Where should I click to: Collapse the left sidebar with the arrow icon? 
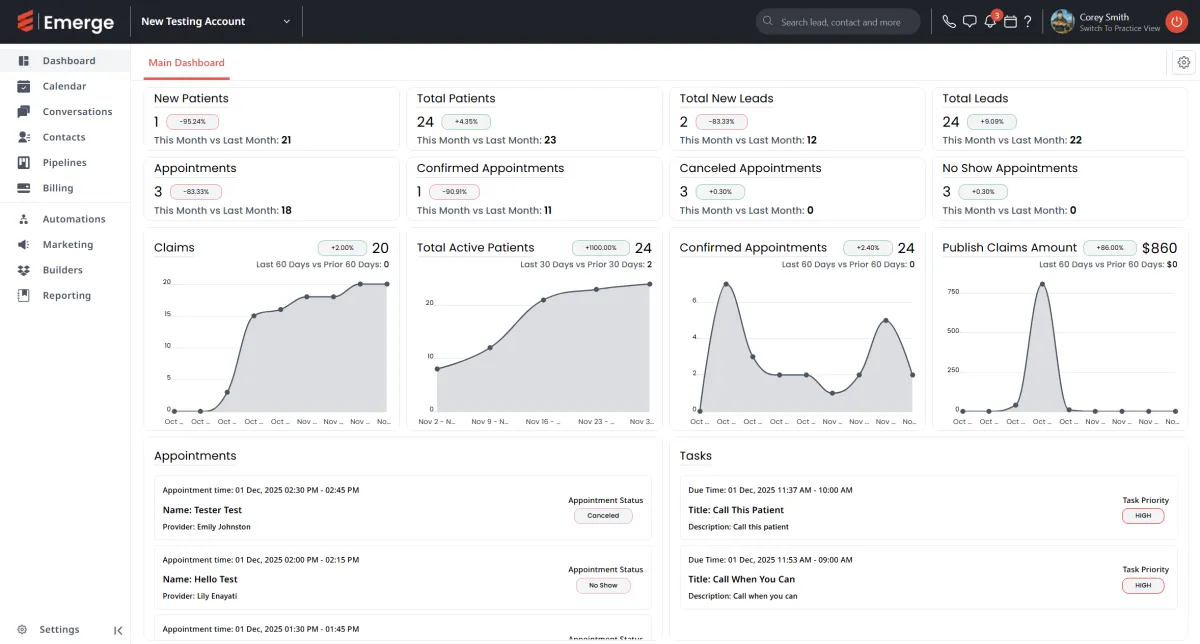[118, 630]
